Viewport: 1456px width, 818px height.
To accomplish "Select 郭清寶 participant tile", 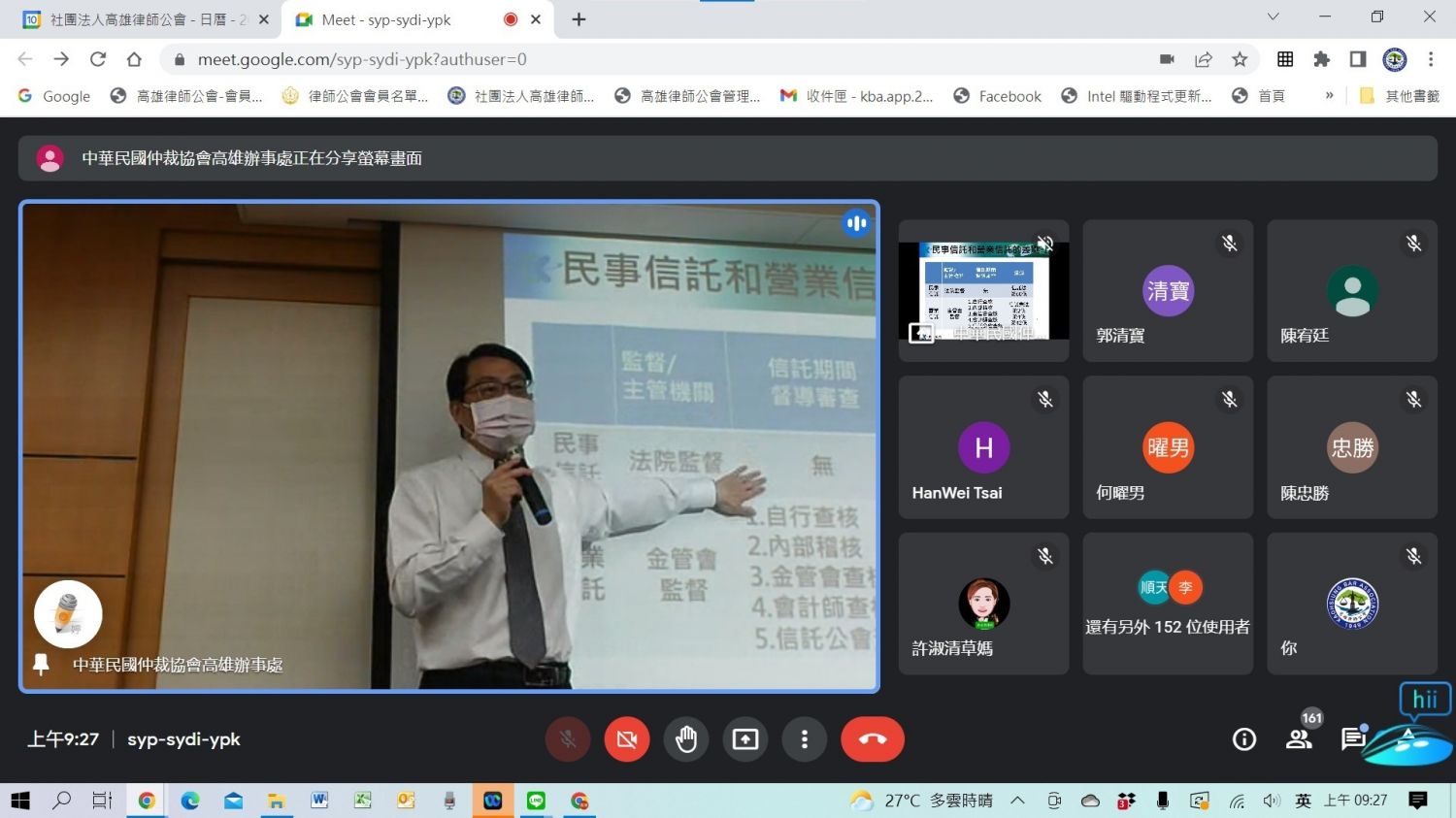I will 1168,291.
